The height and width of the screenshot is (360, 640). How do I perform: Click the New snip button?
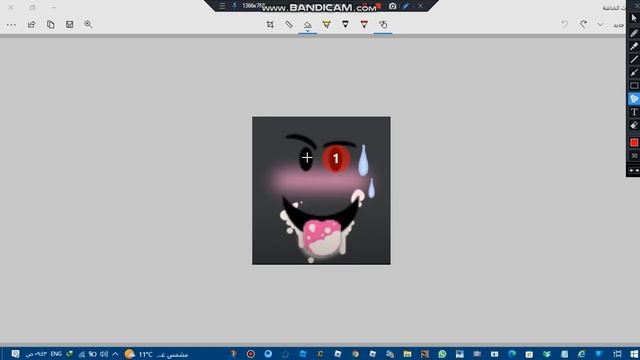click(x=618, y=25)
